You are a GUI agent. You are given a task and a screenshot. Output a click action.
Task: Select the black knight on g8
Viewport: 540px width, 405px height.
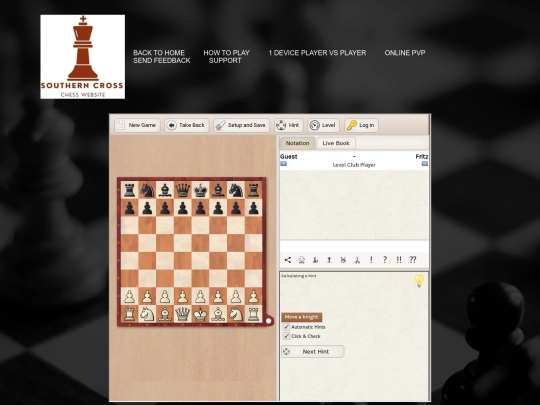(x=236, y=190)
